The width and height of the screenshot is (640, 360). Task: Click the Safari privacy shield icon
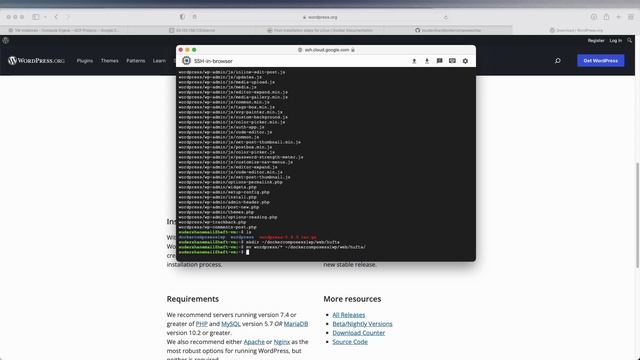[x=182, y=17]
